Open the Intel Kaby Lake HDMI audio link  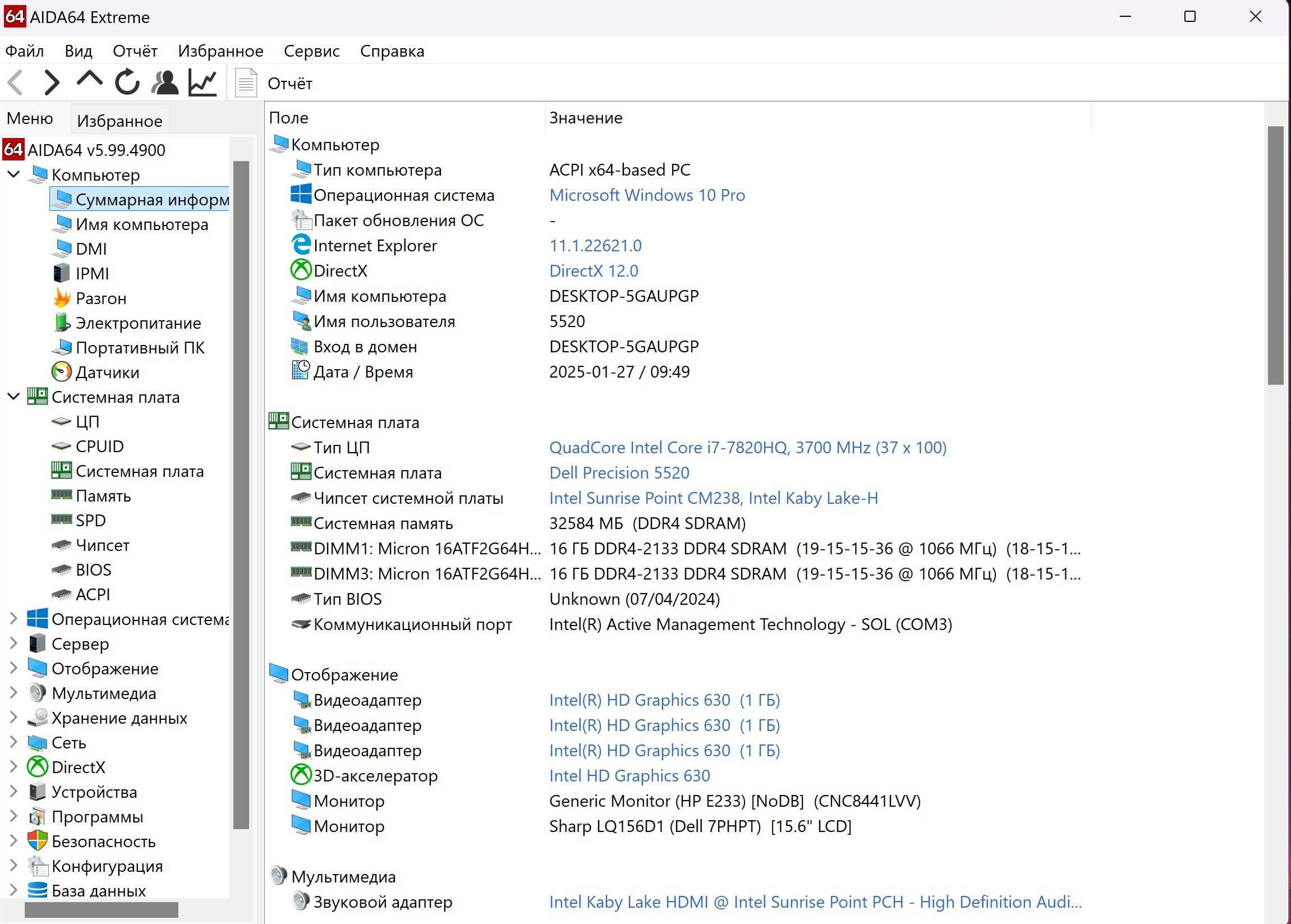[815, 902]
